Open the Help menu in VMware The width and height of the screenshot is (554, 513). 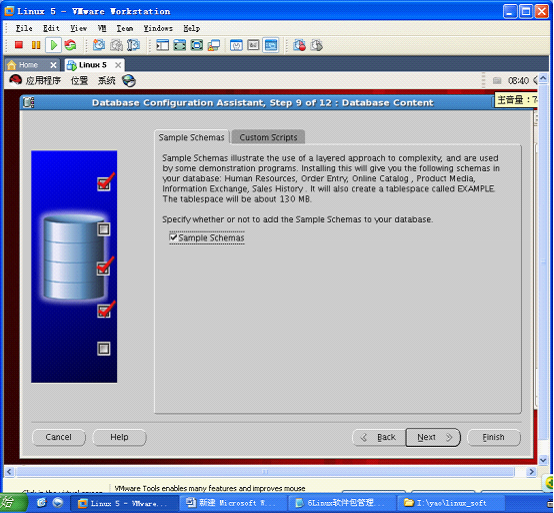[x=191, y=28]
